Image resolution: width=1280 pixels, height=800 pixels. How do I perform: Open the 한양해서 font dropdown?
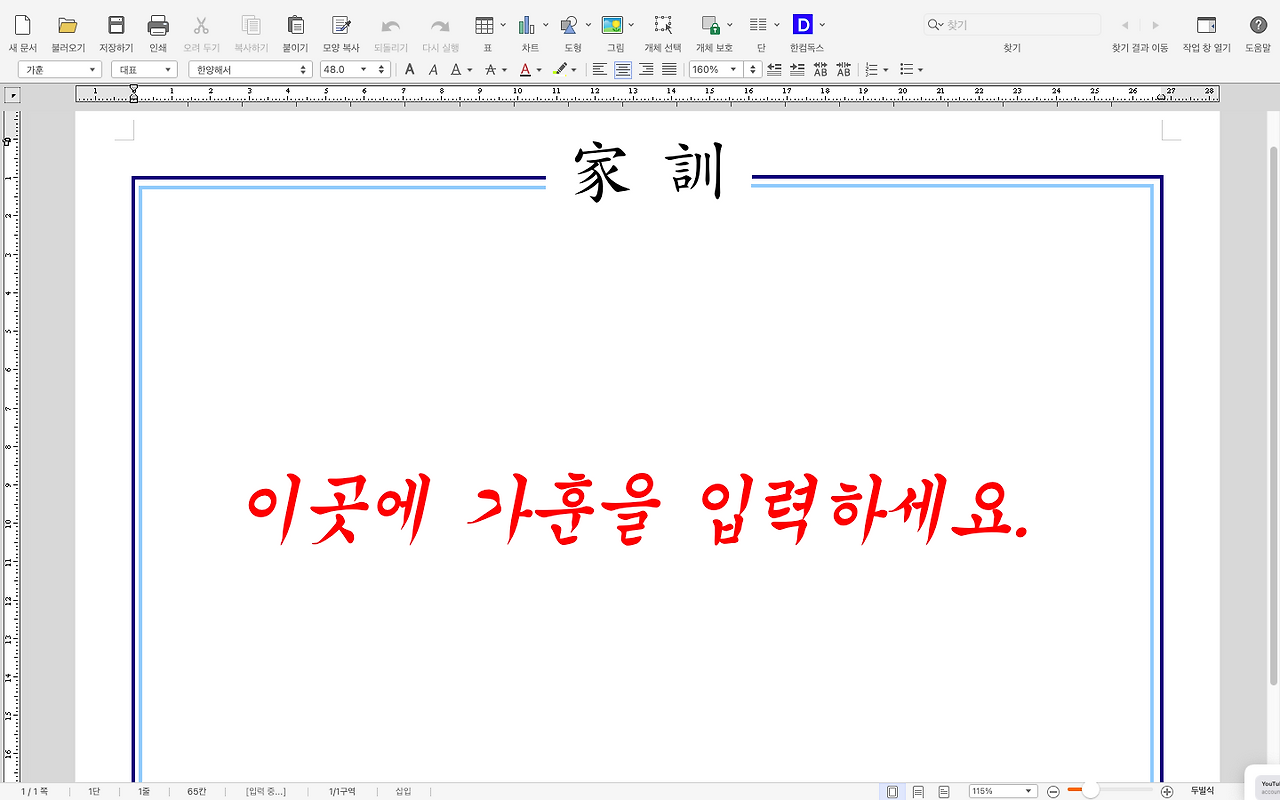click(250, 70)
